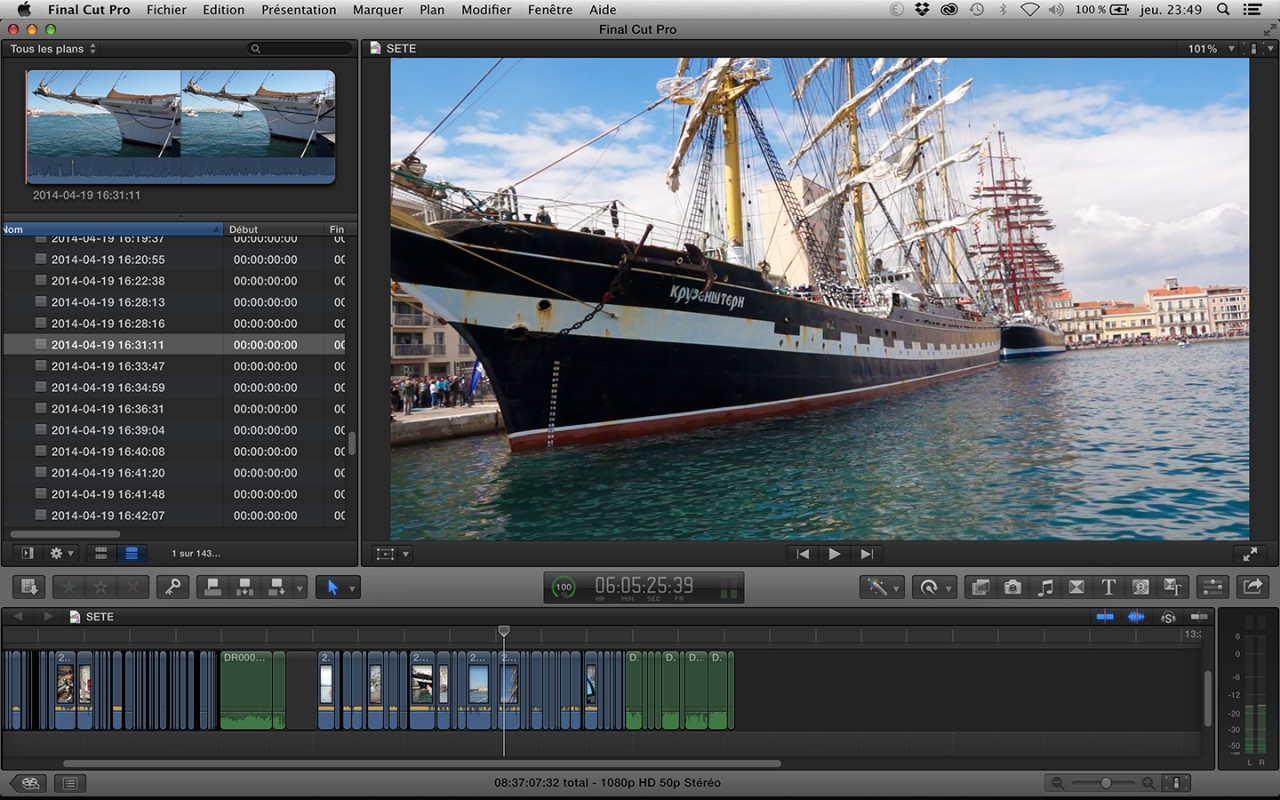Screen dimensions: 1280x800
Task: Open the effects browser
Action: tap(981, 587)
